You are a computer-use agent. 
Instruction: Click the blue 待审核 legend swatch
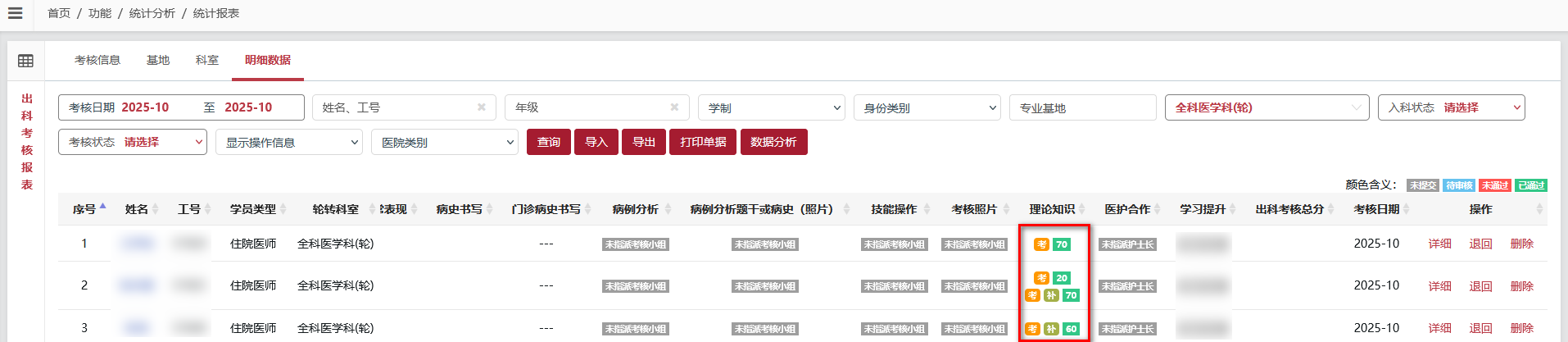(1459, 185)
